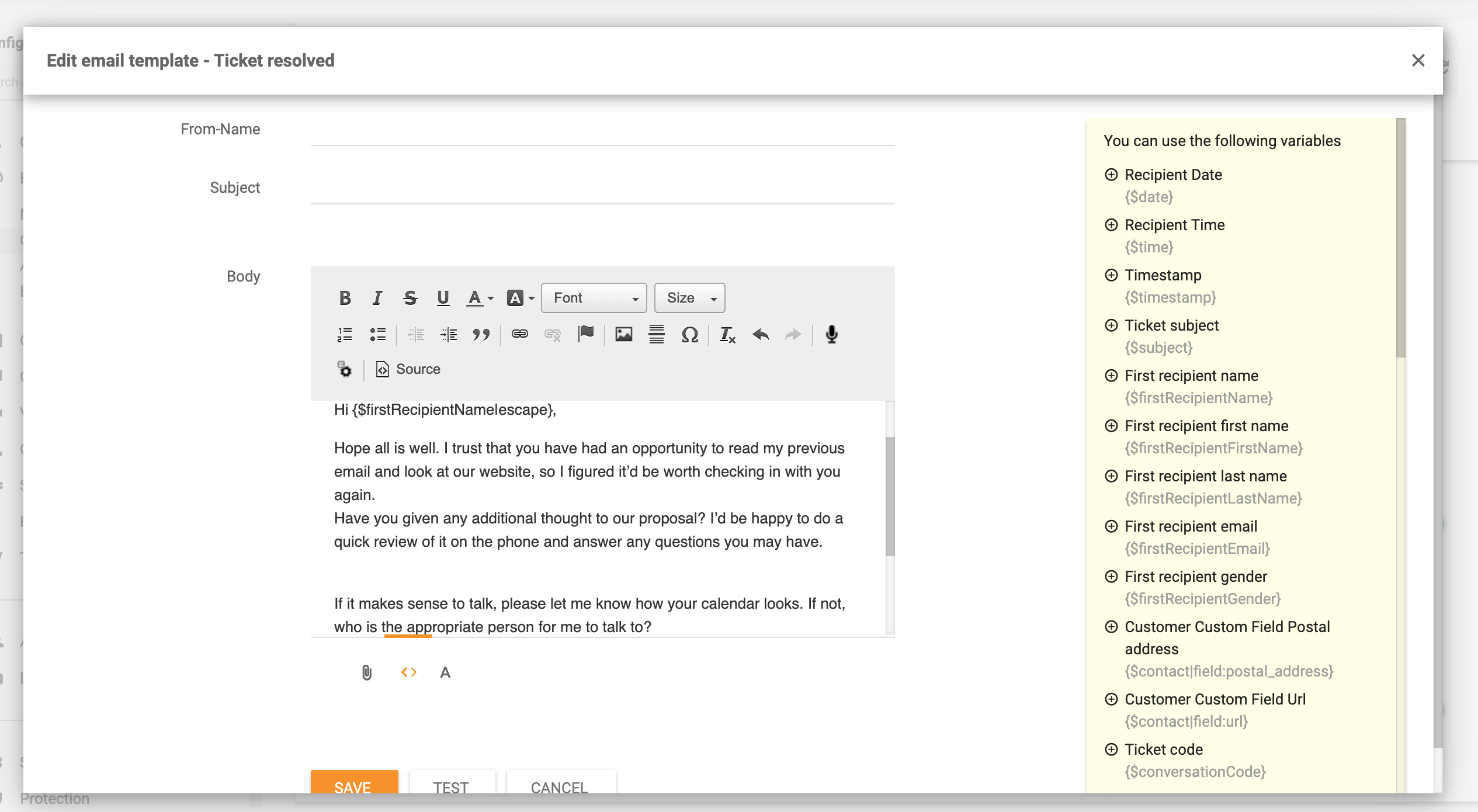Screen dimensions: 1478x812
Task: Expand the Recipient Date variable
Action: point(1112,175)
